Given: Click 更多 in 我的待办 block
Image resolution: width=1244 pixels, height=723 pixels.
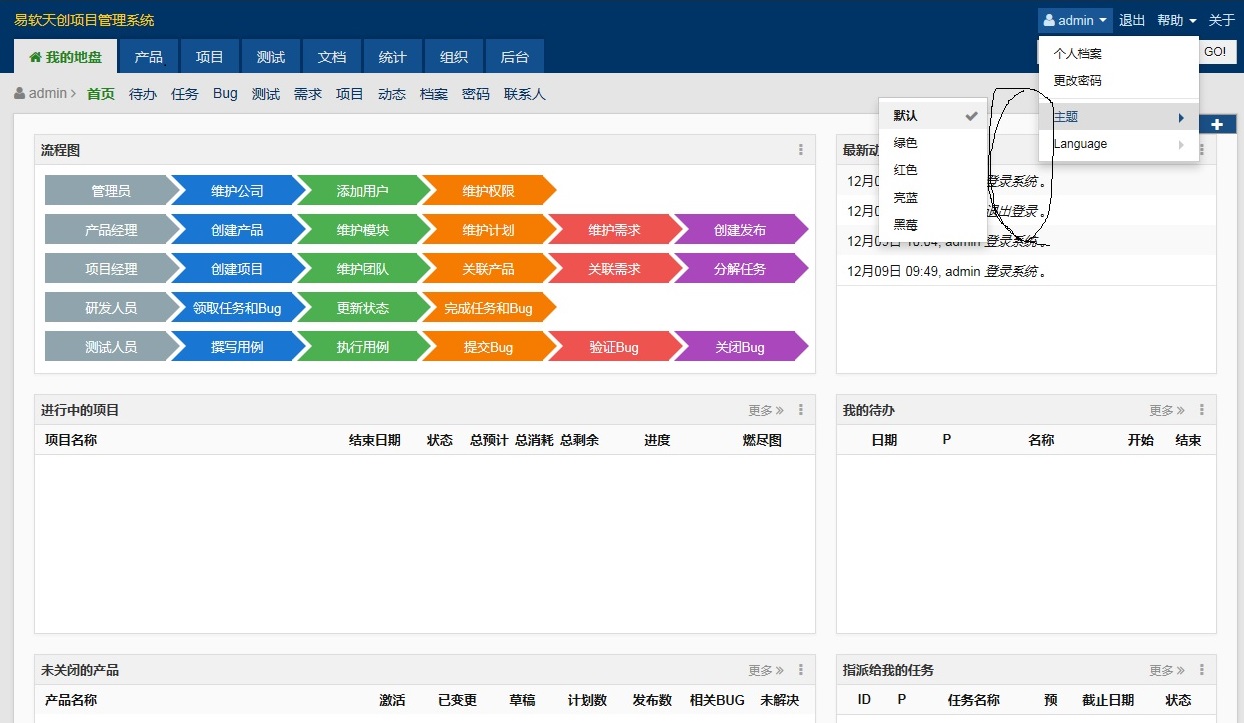Looking at the screenshot, I should [1167, 410].
